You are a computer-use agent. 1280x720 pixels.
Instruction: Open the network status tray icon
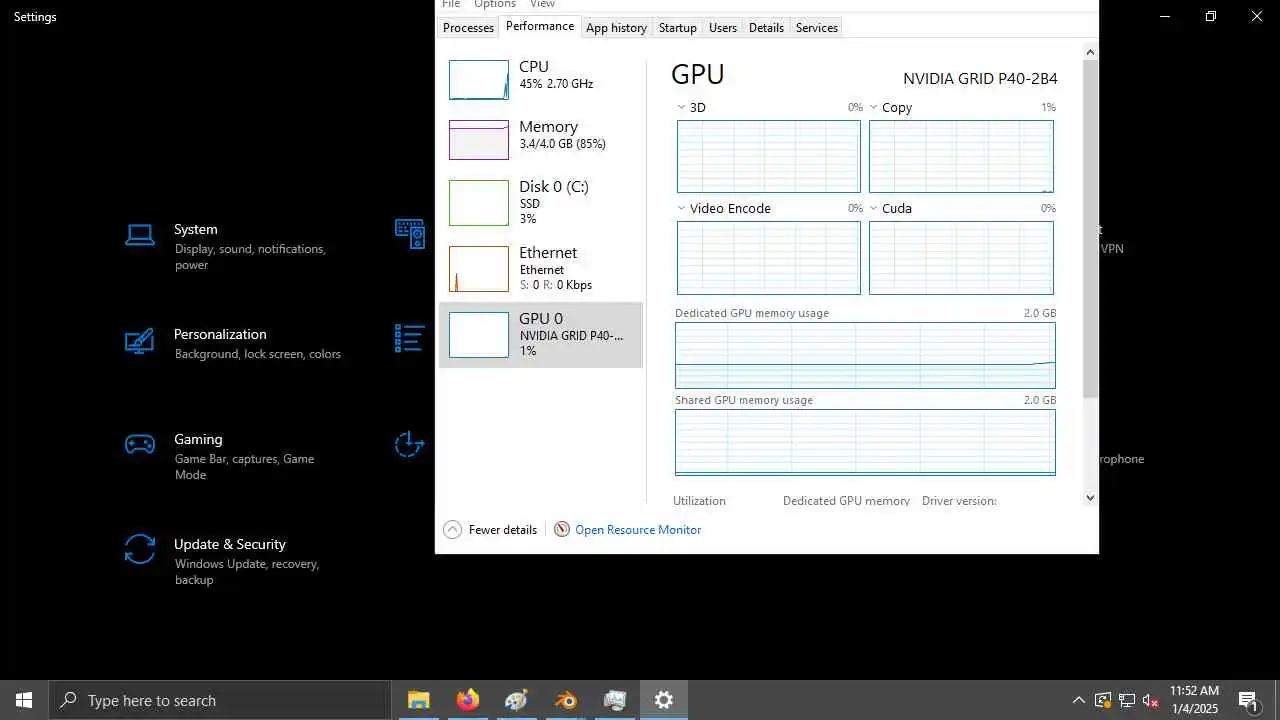1127,700
